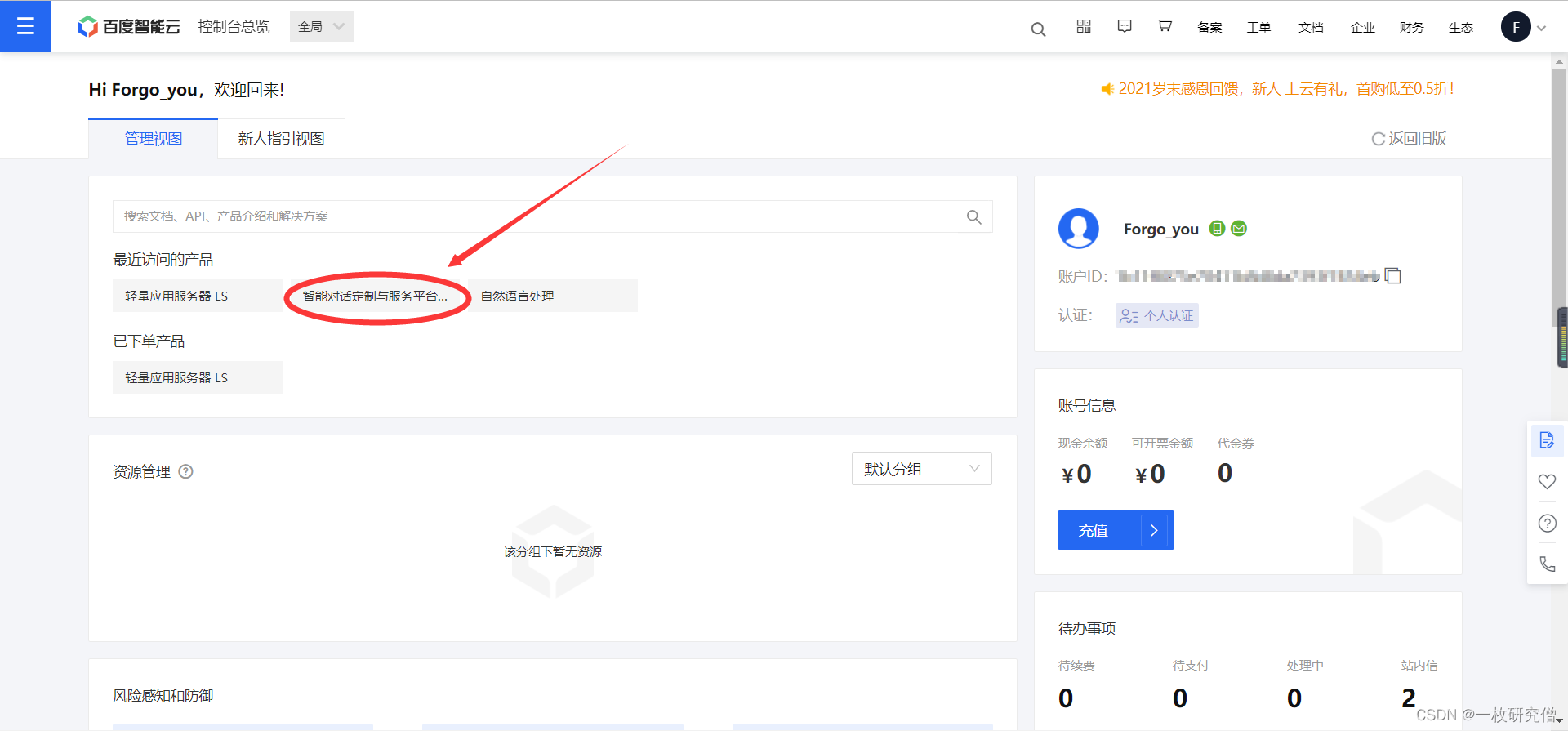Open 备案 in the top menu

(1209, 27)
